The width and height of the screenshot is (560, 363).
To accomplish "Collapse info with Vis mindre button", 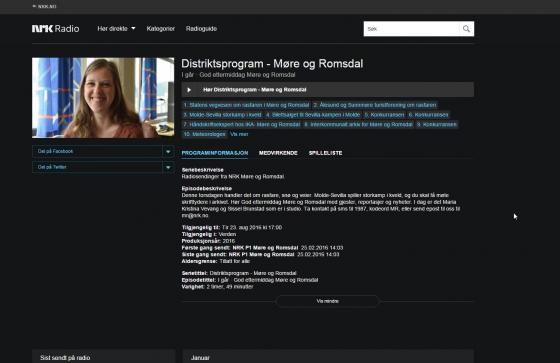I will (328, 301).
